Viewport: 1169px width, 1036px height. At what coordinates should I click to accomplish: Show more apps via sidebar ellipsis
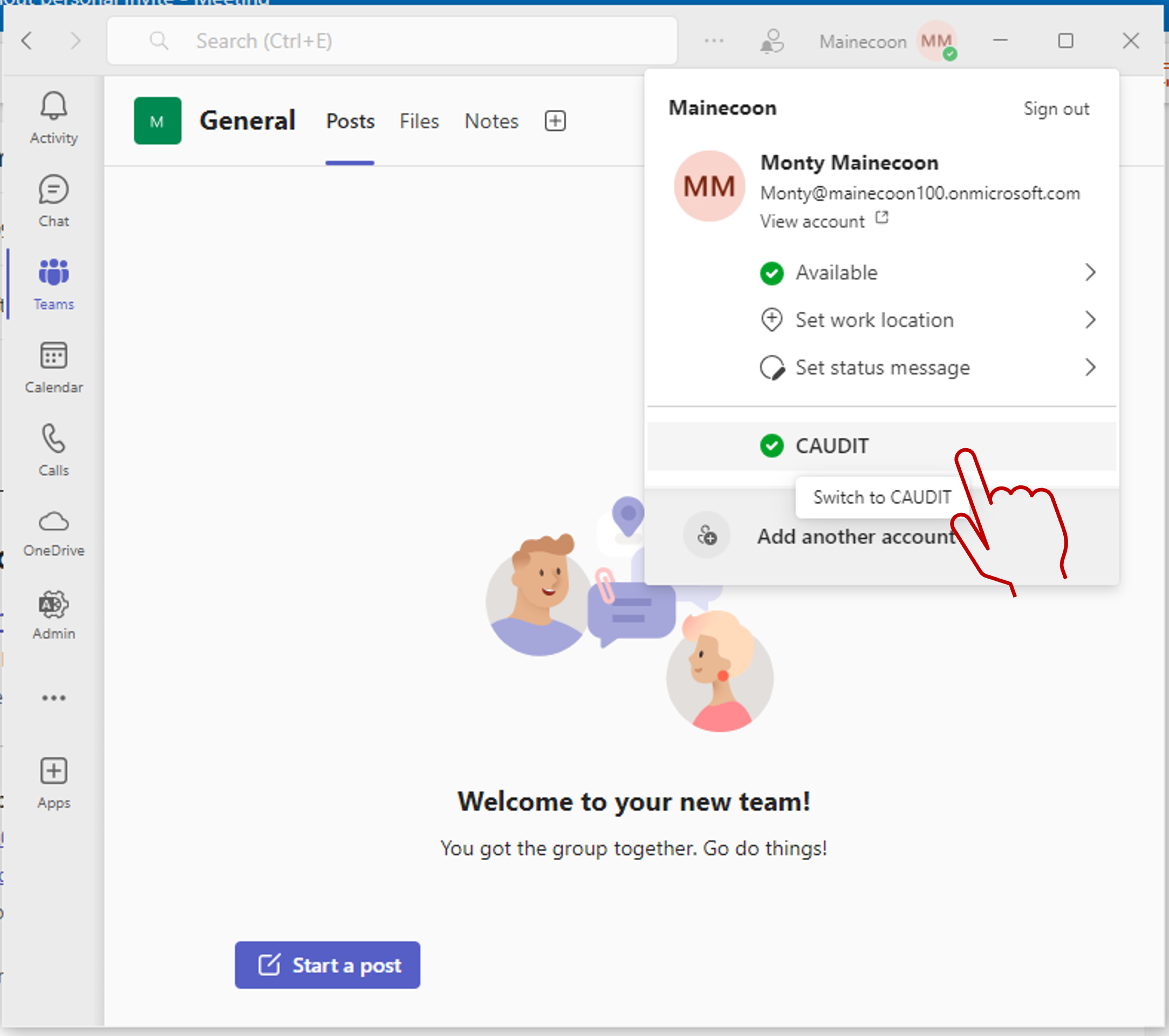point(54,697)
